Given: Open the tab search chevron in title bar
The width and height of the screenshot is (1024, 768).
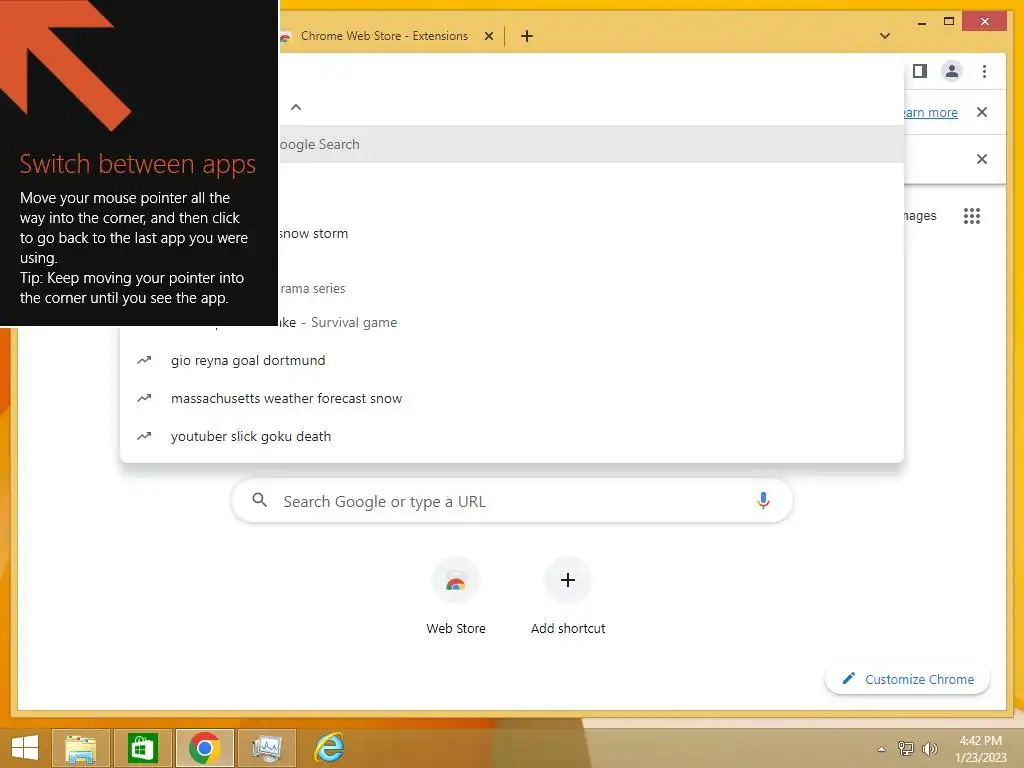Looking at the screenshot, I should pos(885,36).
